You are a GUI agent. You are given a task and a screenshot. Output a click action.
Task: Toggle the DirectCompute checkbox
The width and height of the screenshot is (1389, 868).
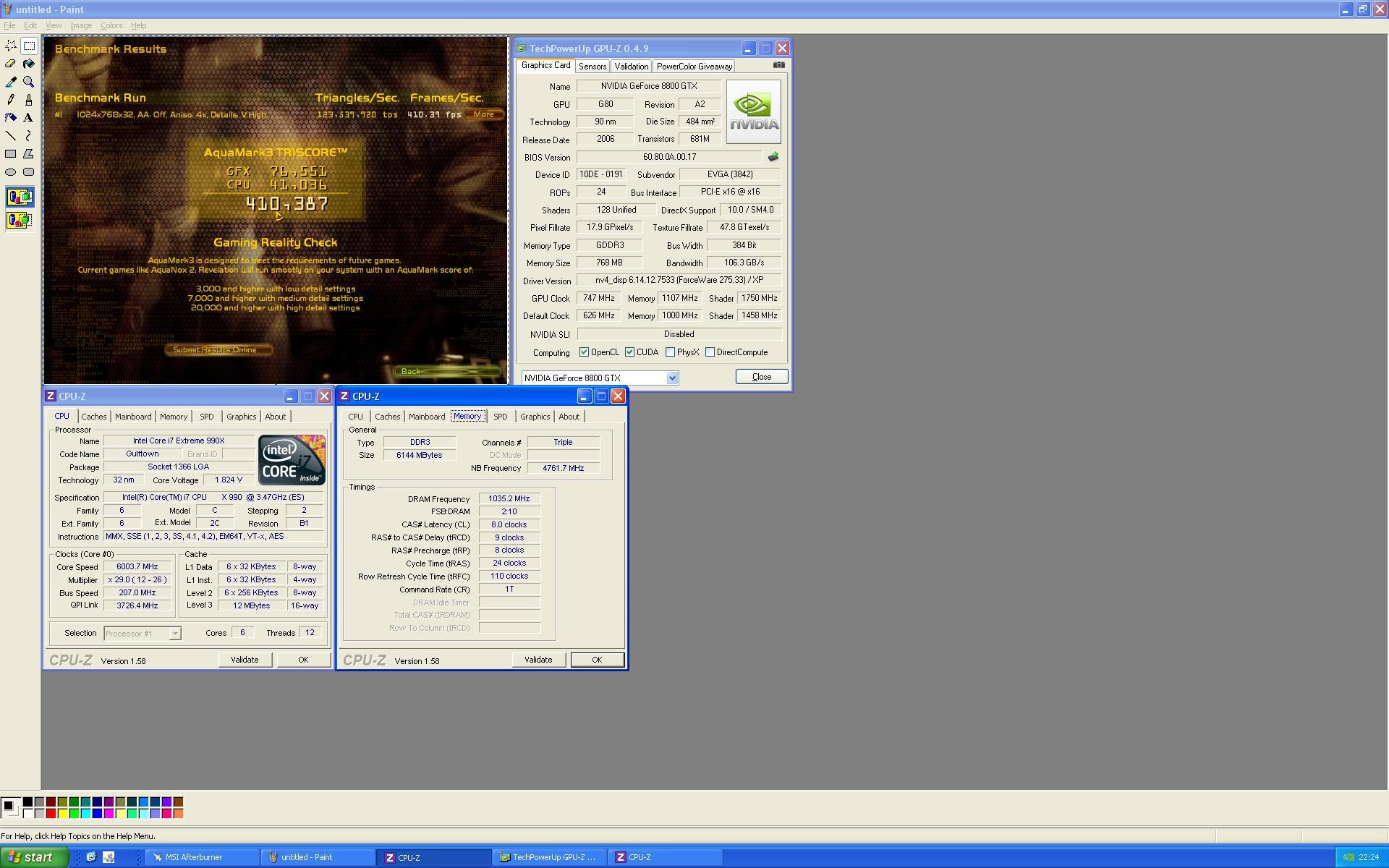pyautogui.click(x=710, y=352)
